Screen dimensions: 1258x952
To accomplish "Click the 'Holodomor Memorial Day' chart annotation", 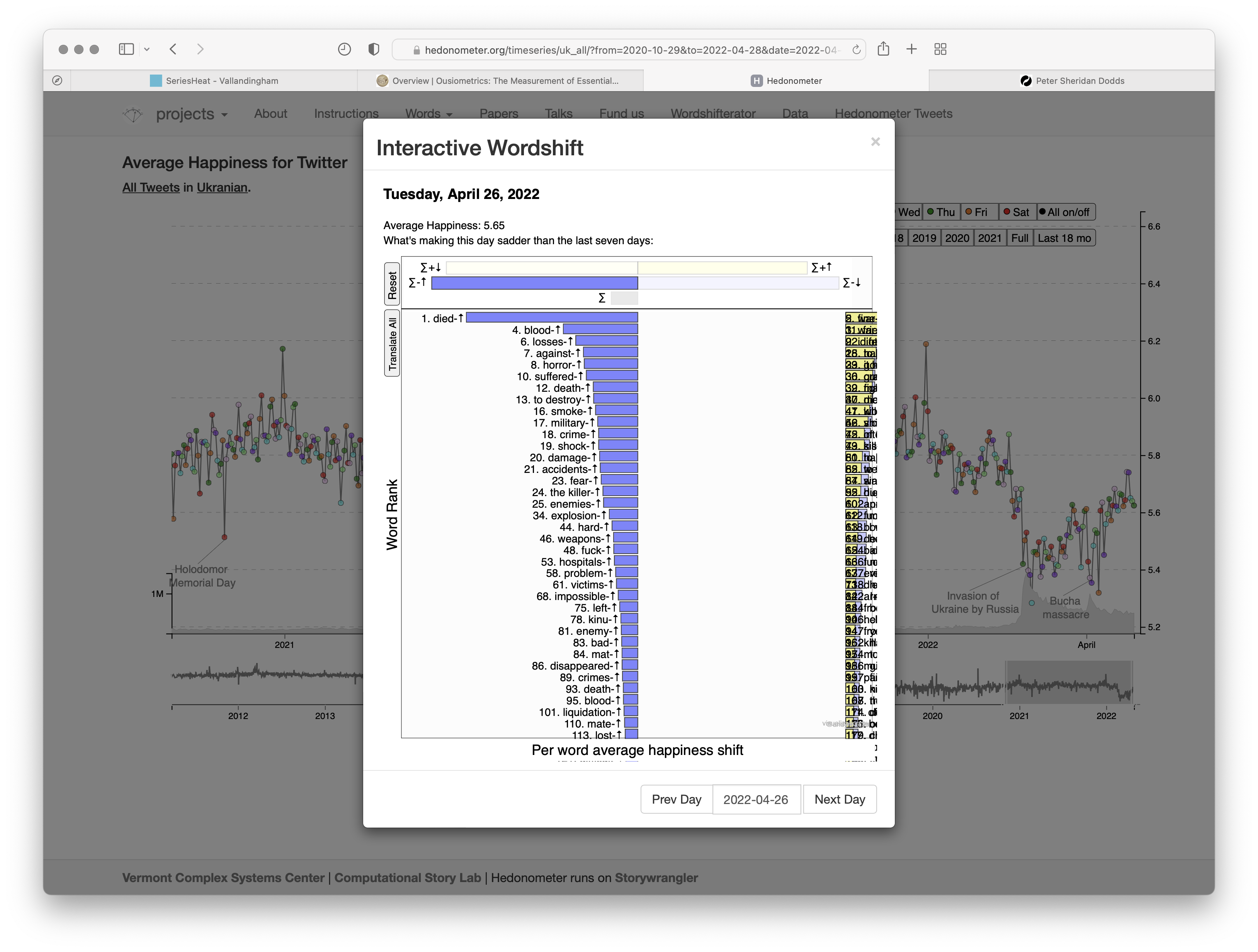I will pos(202,576).
